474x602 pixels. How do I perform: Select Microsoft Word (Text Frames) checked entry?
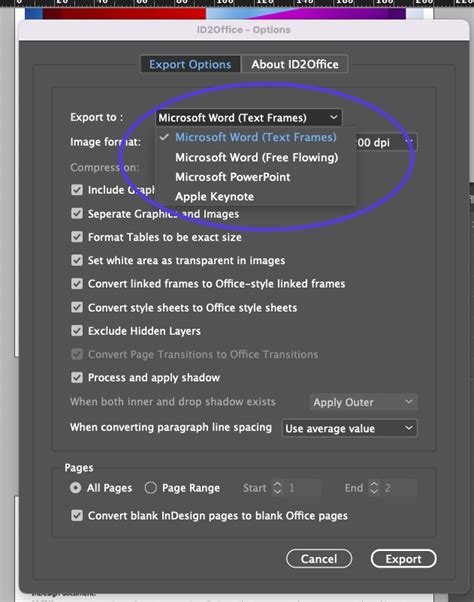(256, 137)
